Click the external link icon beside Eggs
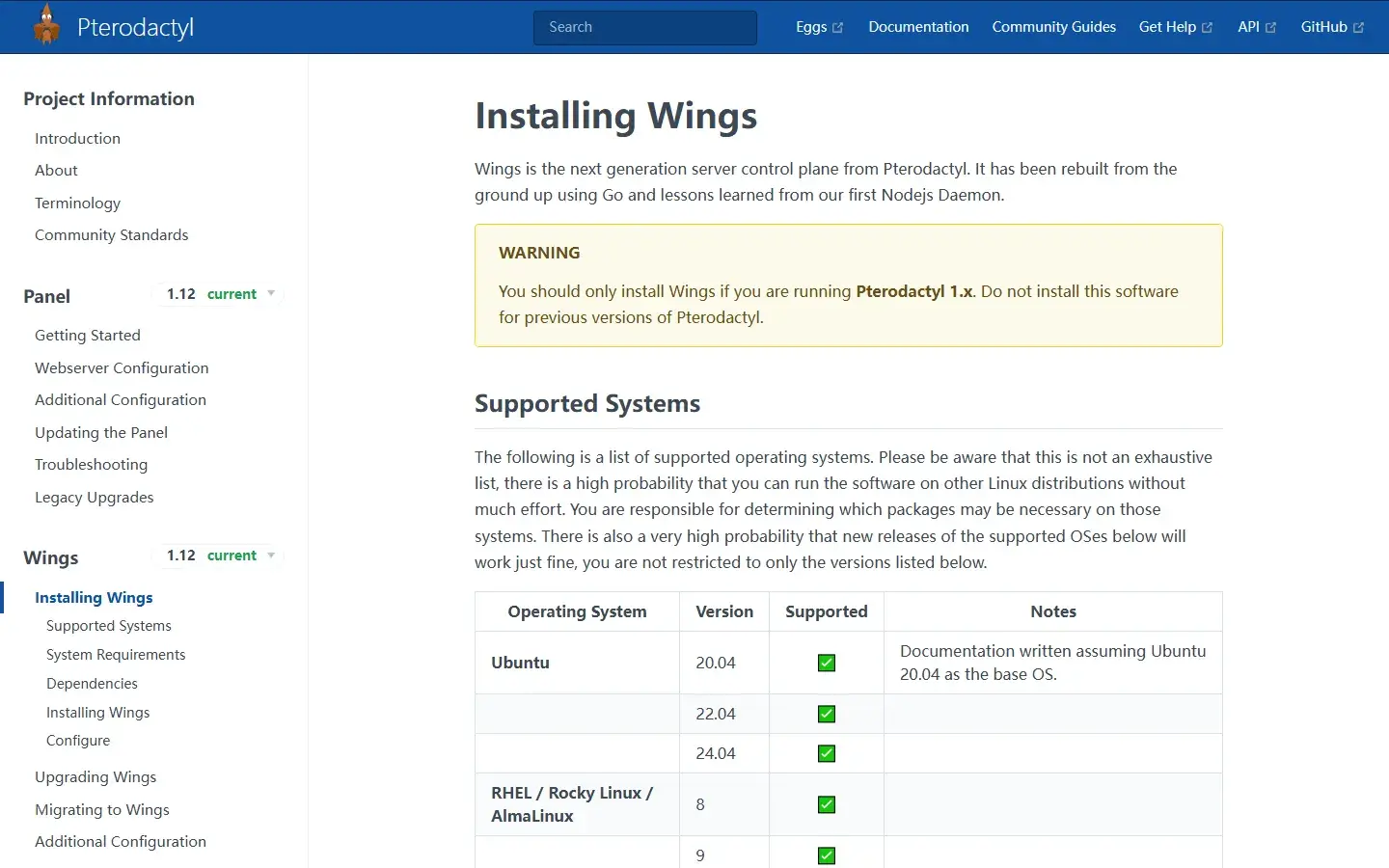Viewport: 1389px width, 868px height. click(837, 28)
